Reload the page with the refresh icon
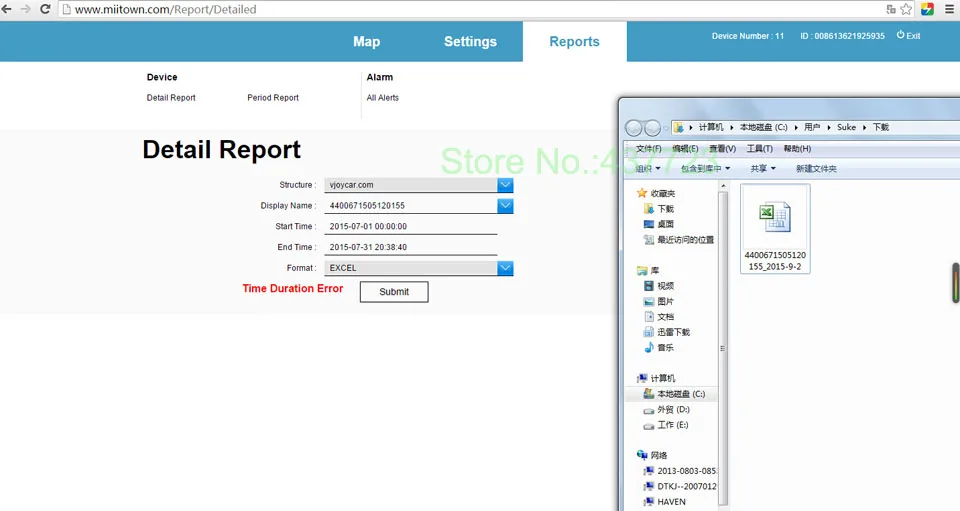Image resolution: width=960 pixels, height=511 pixels. pos(45,9)
